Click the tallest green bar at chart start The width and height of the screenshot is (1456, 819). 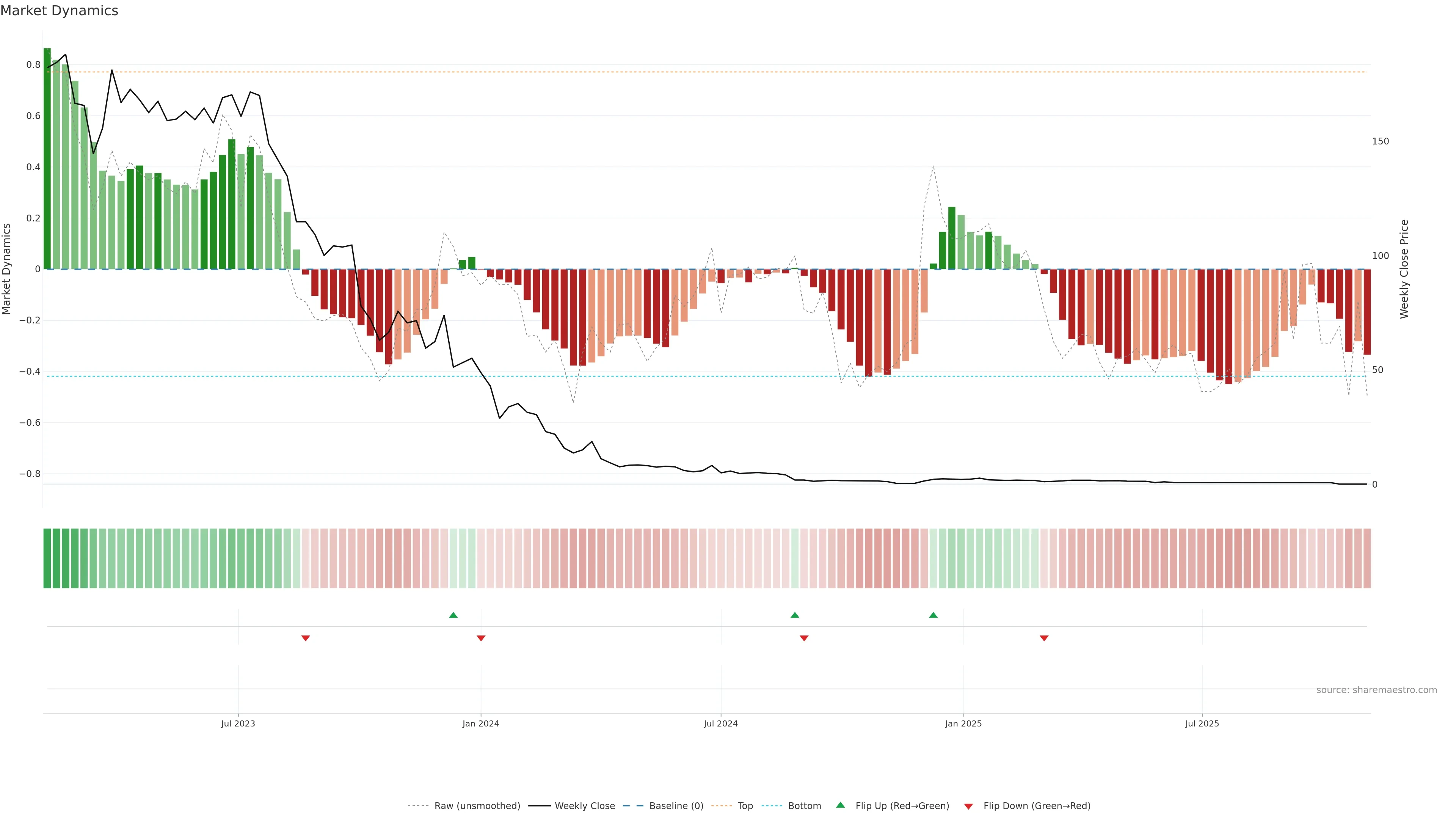[x=47, y=158]
